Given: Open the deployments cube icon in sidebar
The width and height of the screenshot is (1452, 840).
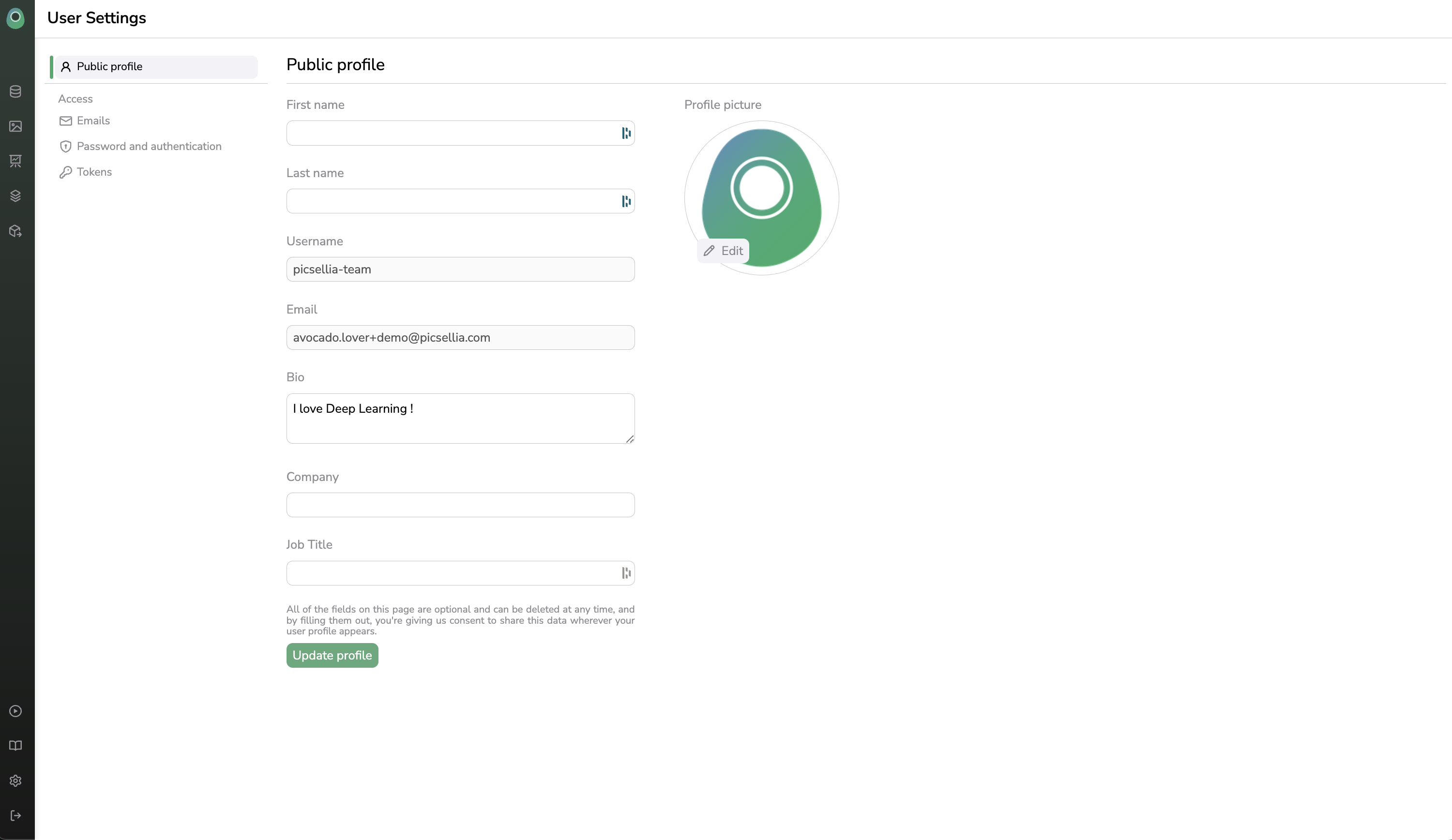Looking at the screenshot, I should [x=15, y=231].
